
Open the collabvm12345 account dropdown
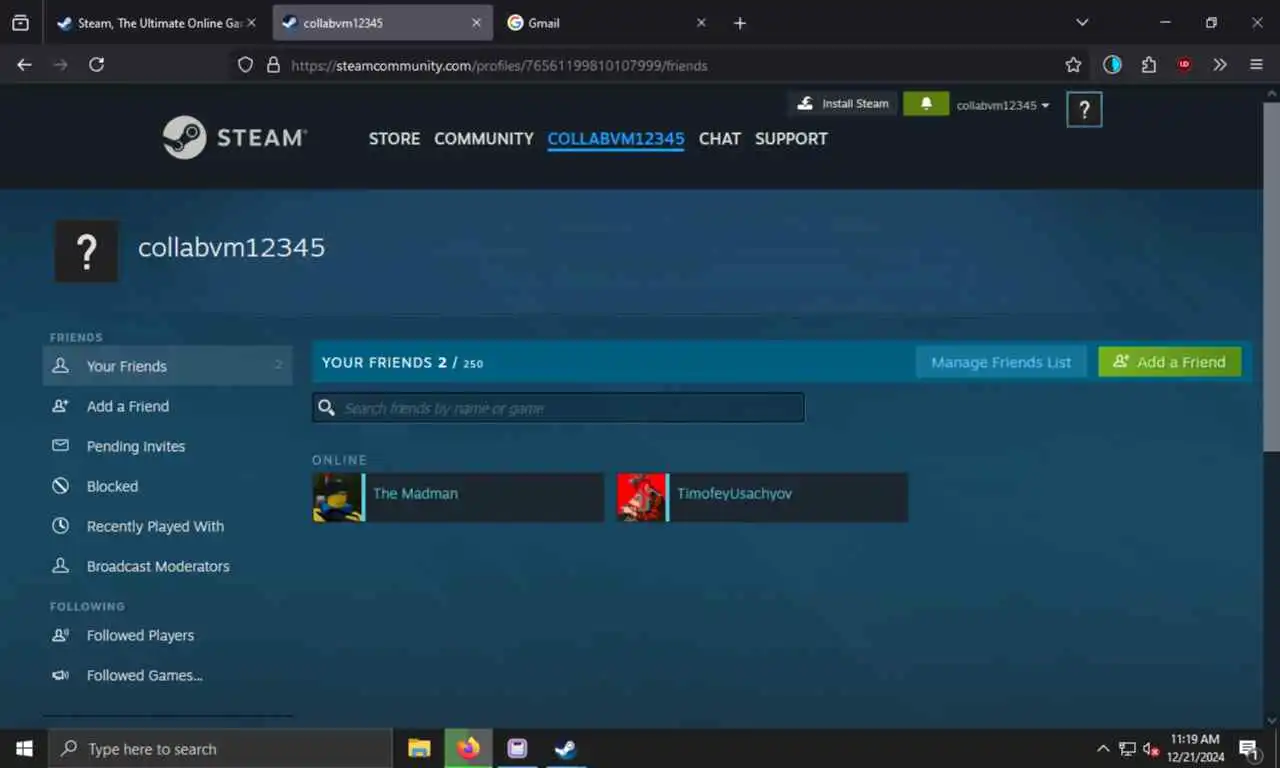(x=1003, y=105)
